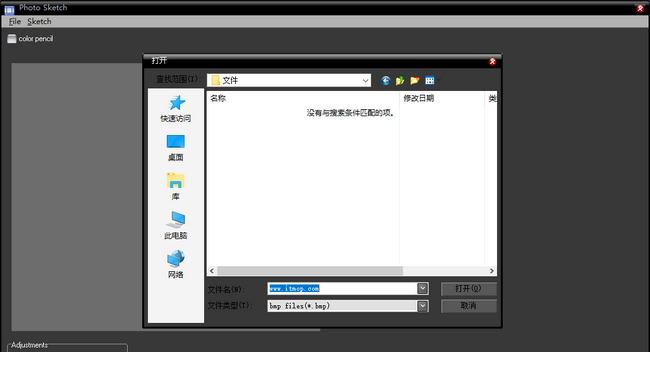This screenshot has height=366, width=650.
Task: Select 桌面 desktop in the places sidebar
Action: point(176,148)
